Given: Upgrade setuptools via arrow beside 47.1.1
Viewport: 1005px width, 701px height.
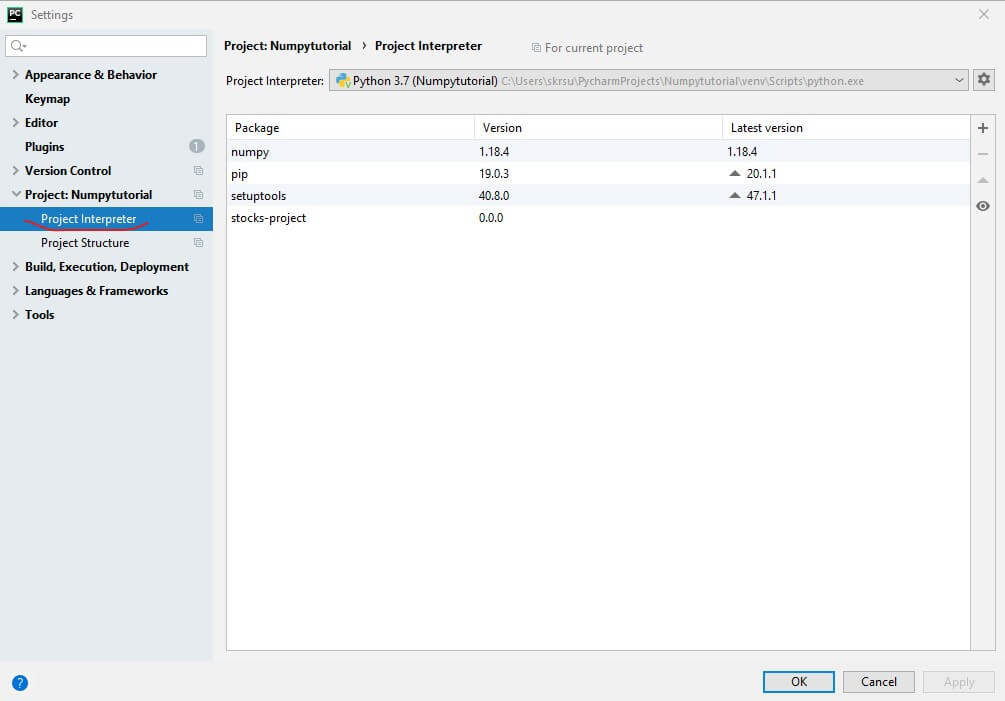Looking at the screenshot, I should click(735, 196).
